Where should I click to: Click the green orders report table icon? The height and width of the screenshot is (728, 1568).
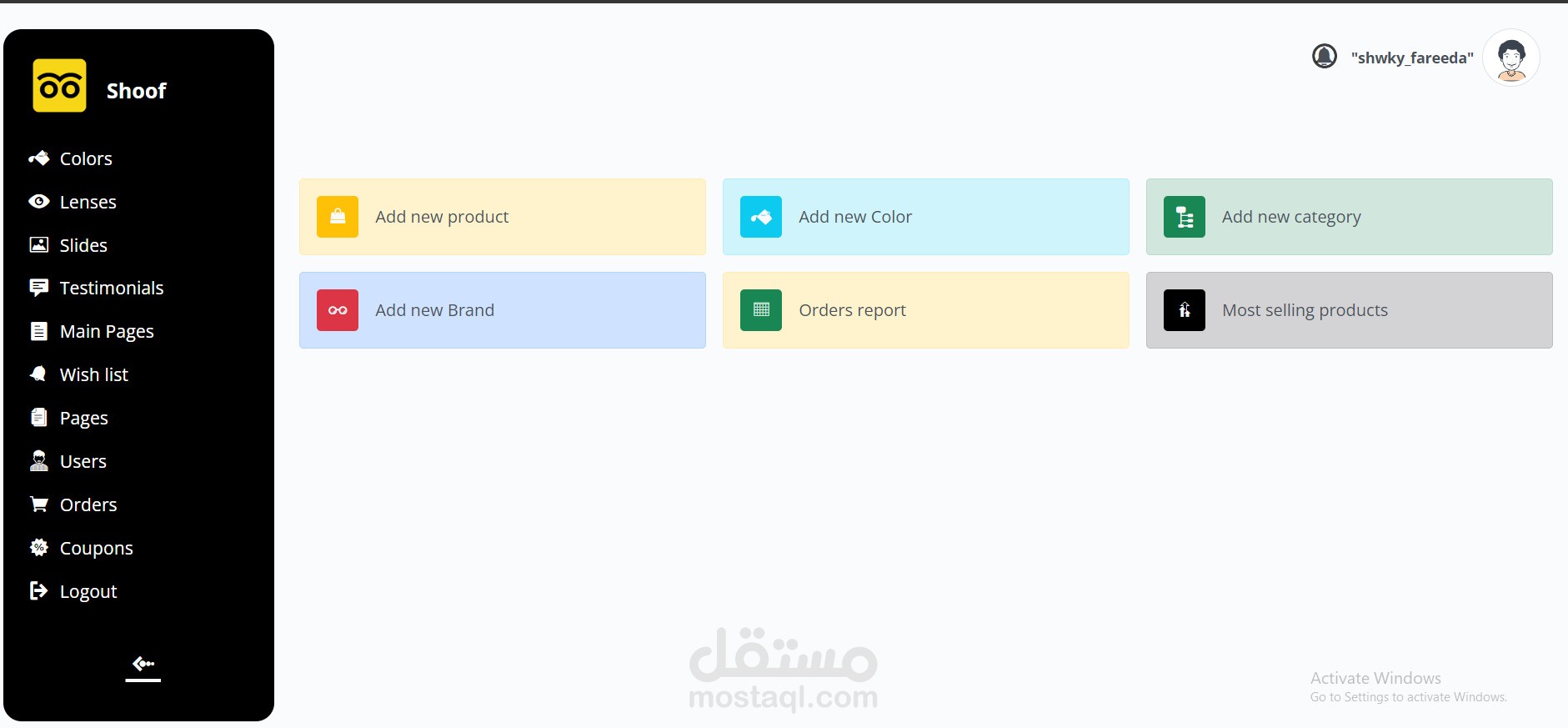click(x=761, y=310)
